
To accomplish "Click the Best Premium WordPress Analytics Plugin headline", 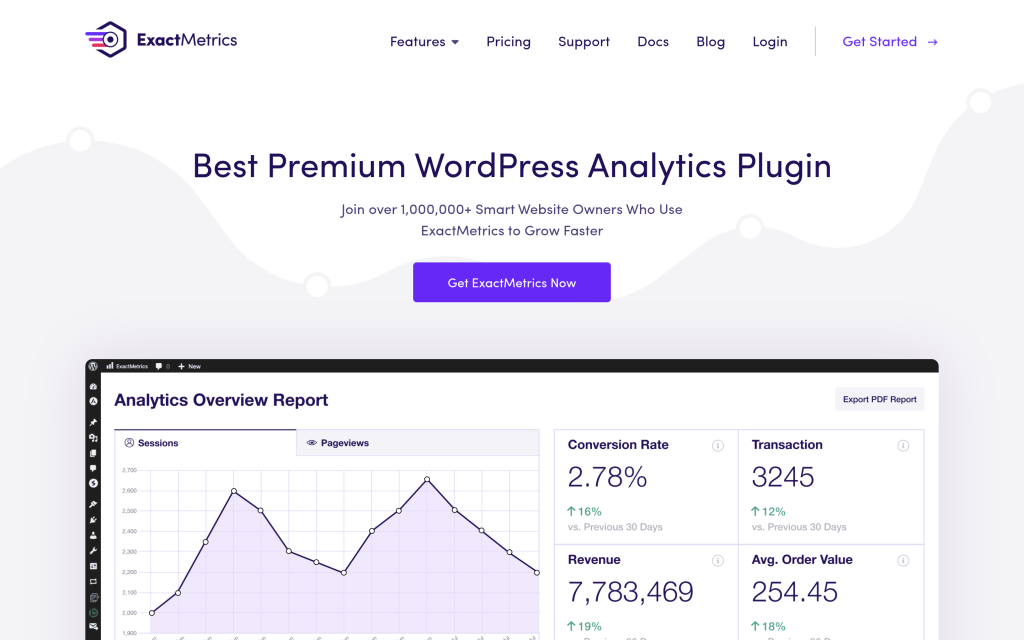I will (512, 166).
